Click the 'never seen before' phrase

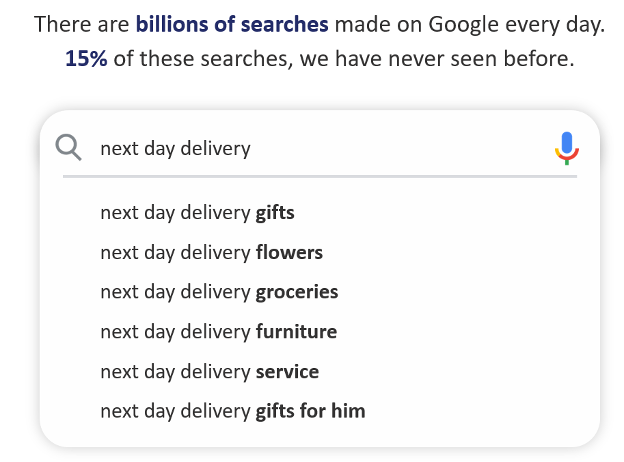pyautogui.click(x=481, y=58)
